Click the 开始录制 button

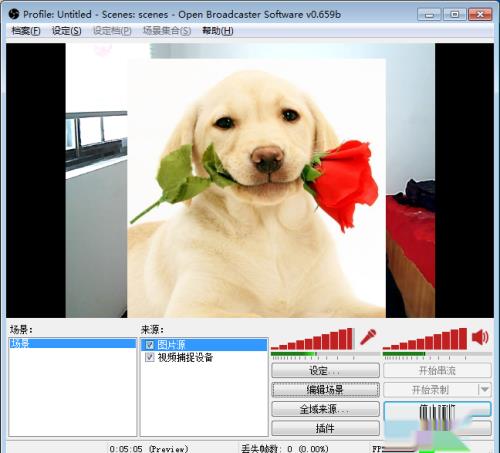click(431, 389)
